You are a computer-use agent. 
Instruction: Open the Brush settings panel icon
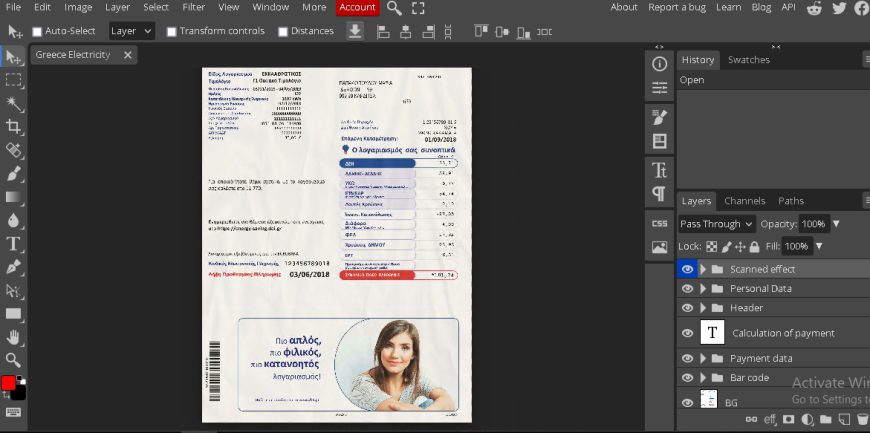[659, 117]
